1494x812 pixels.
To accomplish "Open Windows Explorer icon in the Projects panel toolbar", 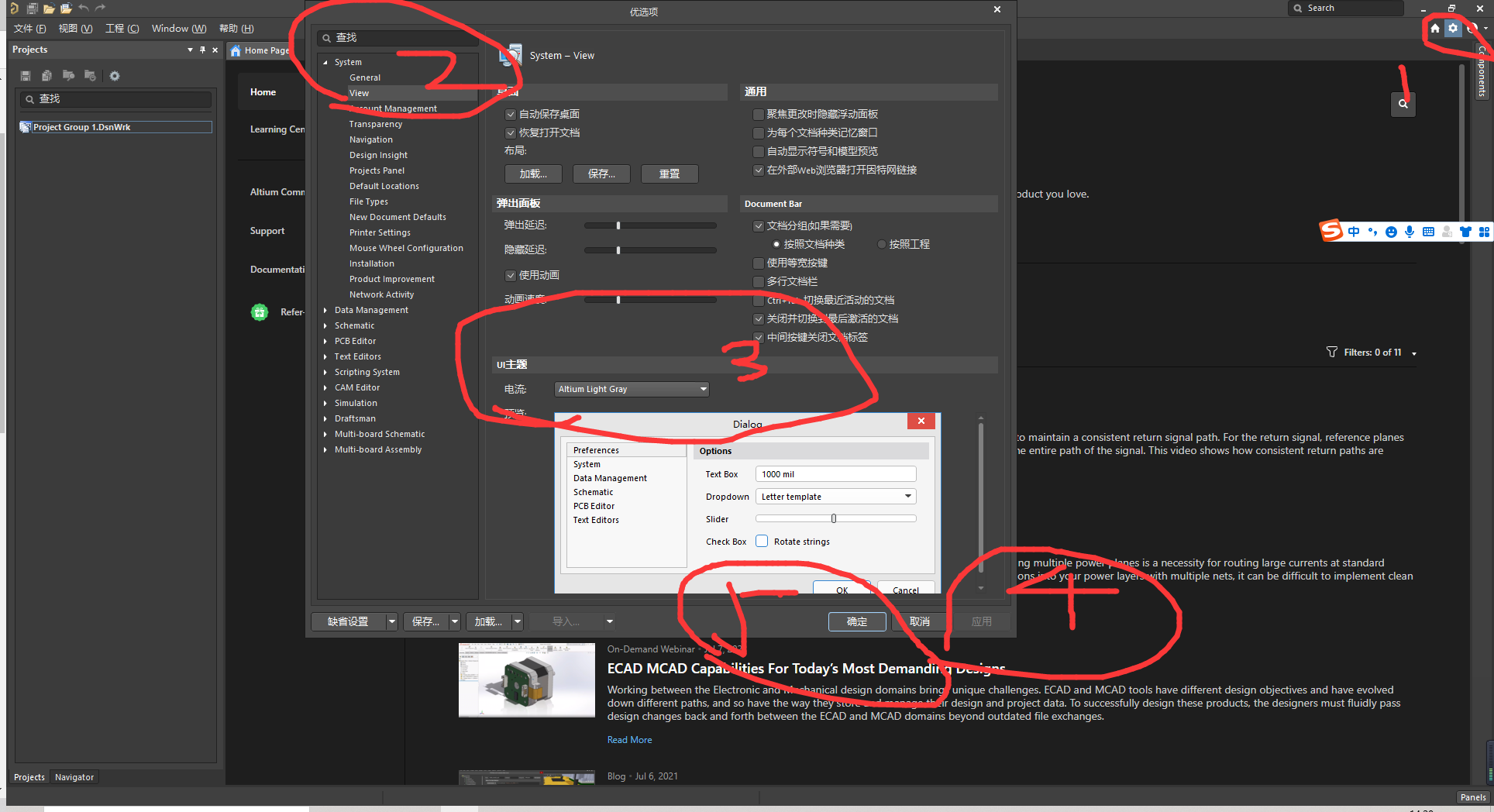I will point(68,75).
